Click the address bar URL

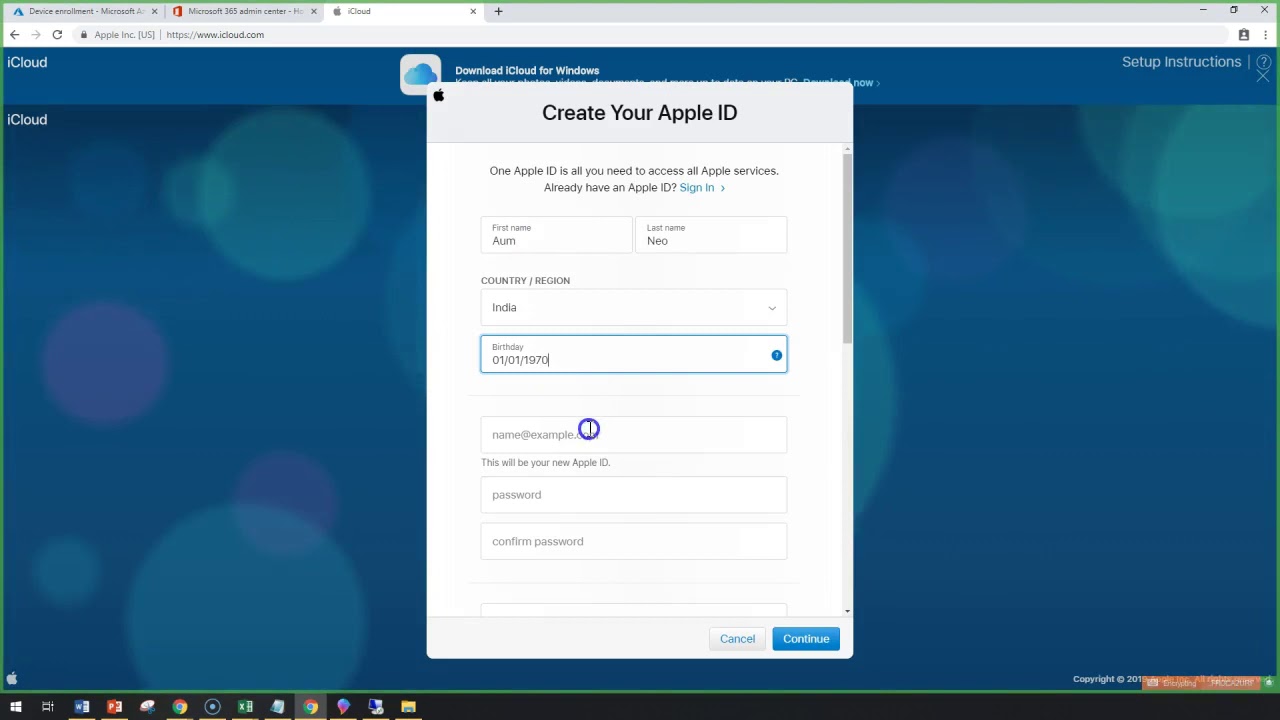tap(215, 35)
